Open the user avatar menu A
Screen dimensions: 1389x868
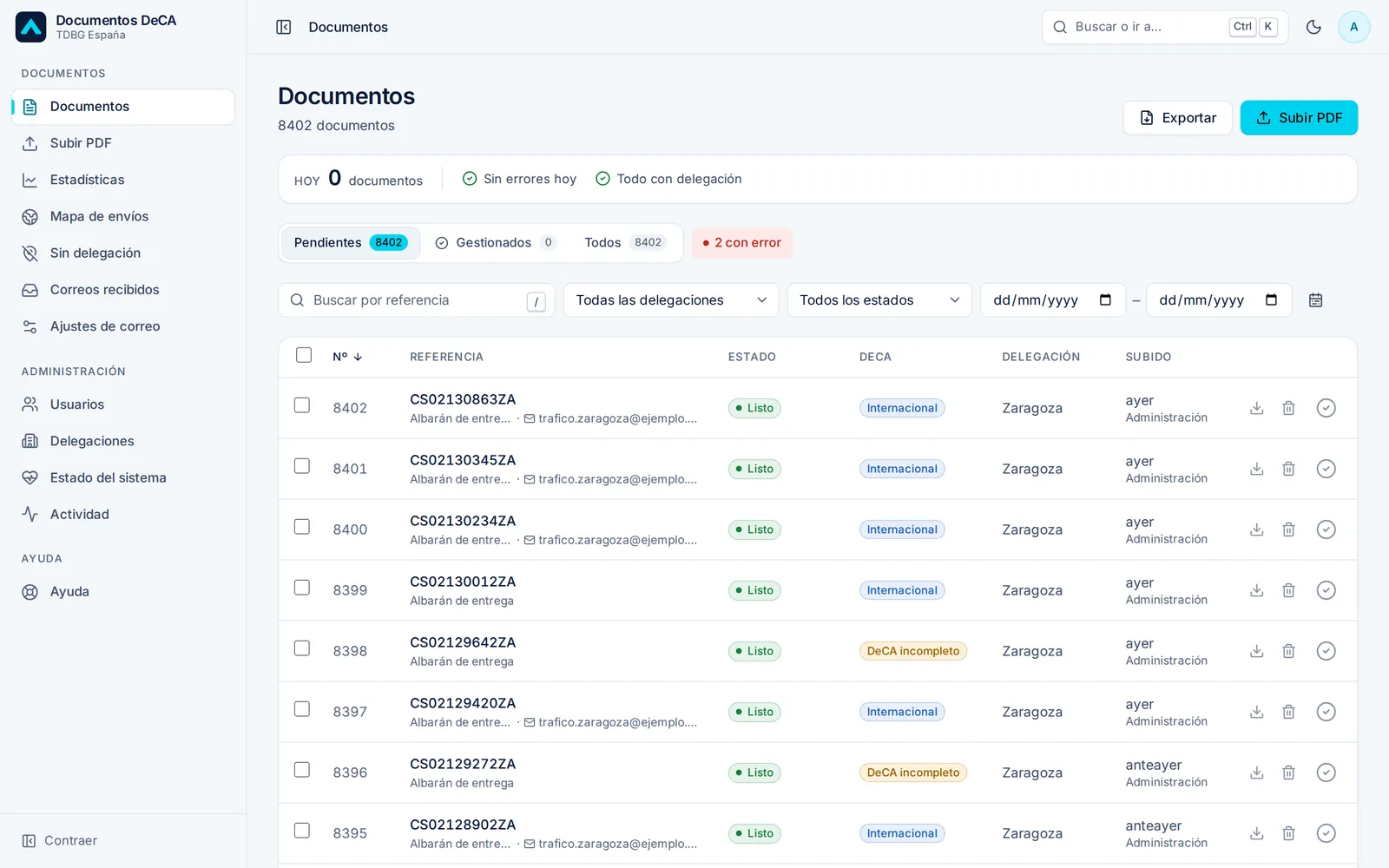[1353, 27]
